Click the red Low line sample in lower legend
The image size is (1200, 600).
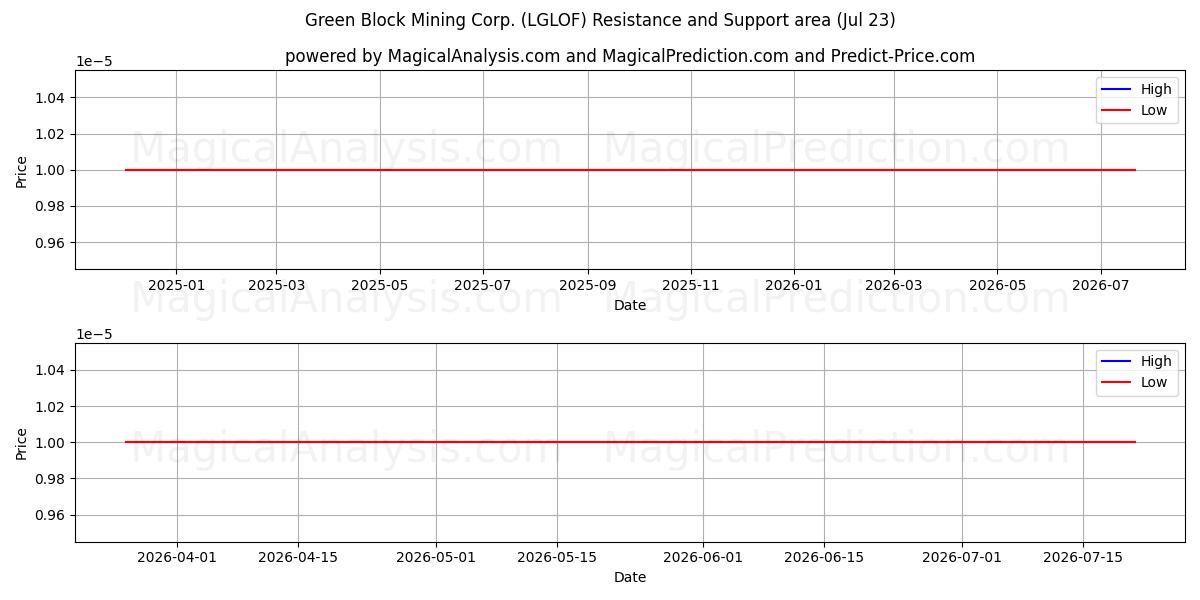(1117, 383)
